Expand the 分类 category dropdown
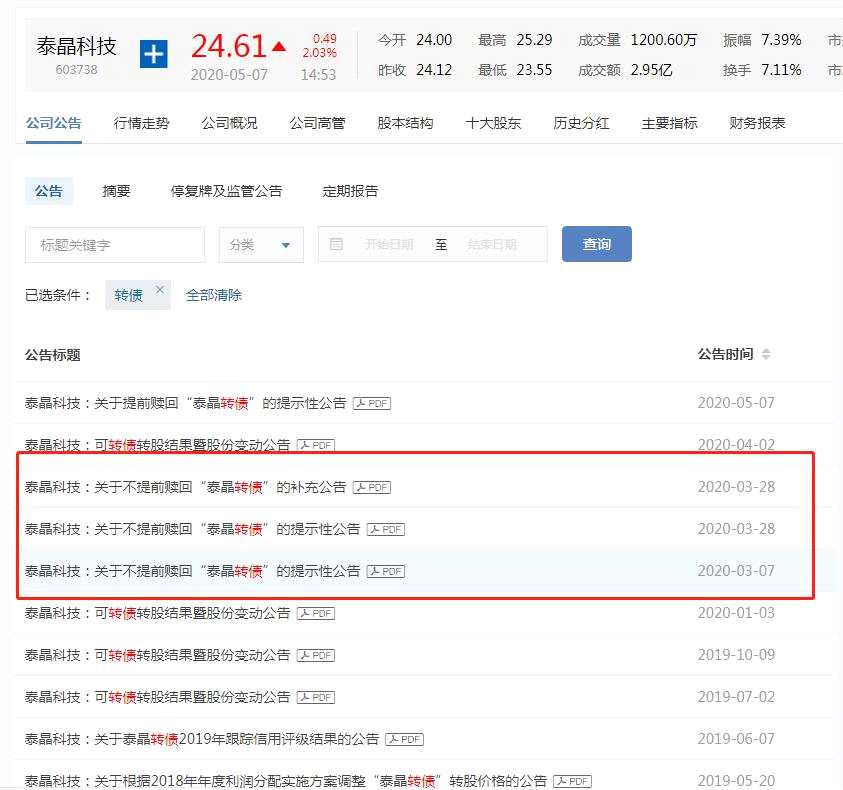 [x=261, y=245]
